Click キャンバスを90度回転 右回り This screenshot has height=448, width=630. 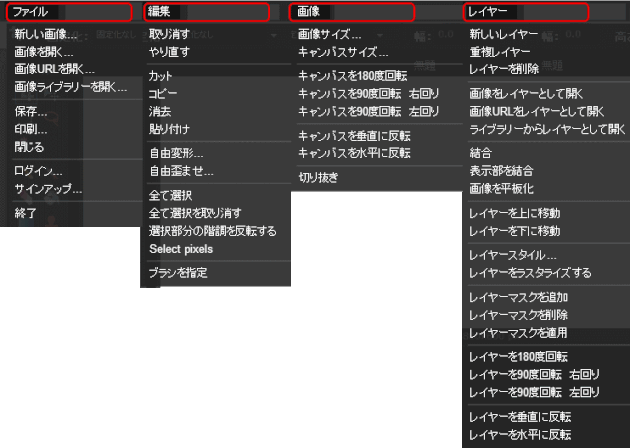[x=368, y=94]
